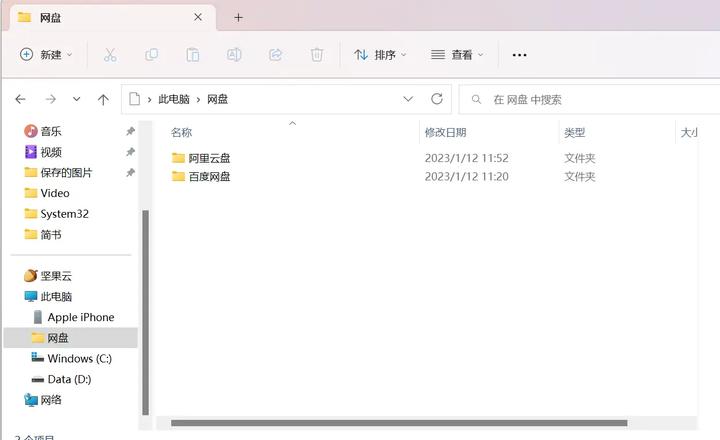The height and width of the screenshot is (440, 720).
Task: Click chevron between 此电脑 and 网盘
Action: tap(198, 100)
